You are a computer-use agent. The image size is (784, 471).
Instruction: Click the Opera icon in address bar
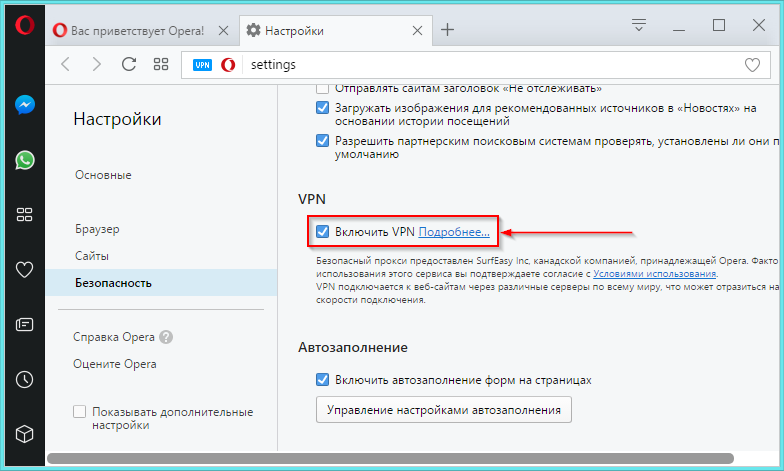click(x=228, y=65)
